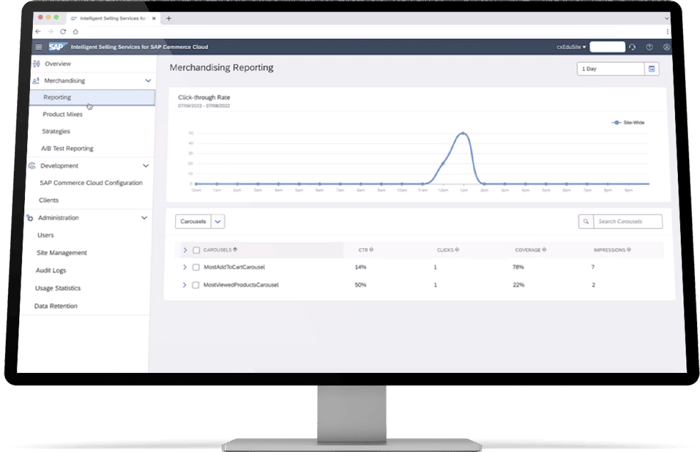Open the hamburger navigation menu icon
Screen dimensions: 700x452
pyautogui.click(x=39, y=47)
